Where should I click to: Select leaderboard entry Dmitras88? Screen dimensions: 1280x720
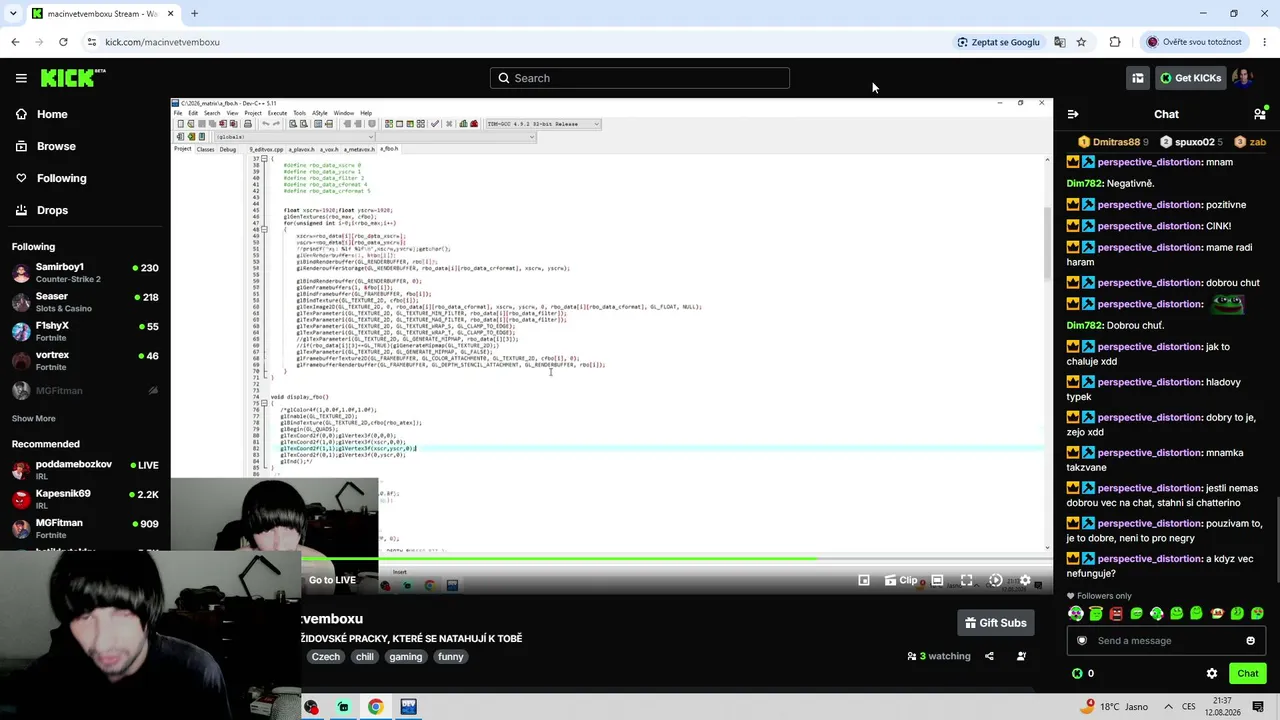click(x=1113, y=142)
